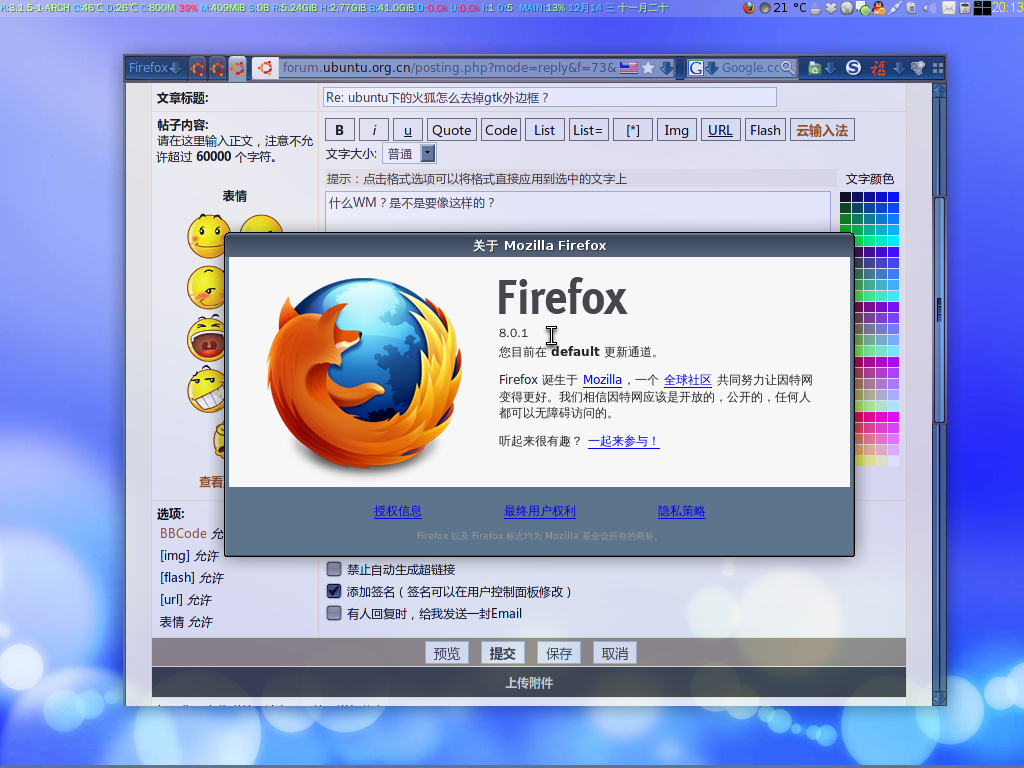Open the Dropbox tray icon
1024x768 pixels.
pyautogui.click(x=831, y=8)
